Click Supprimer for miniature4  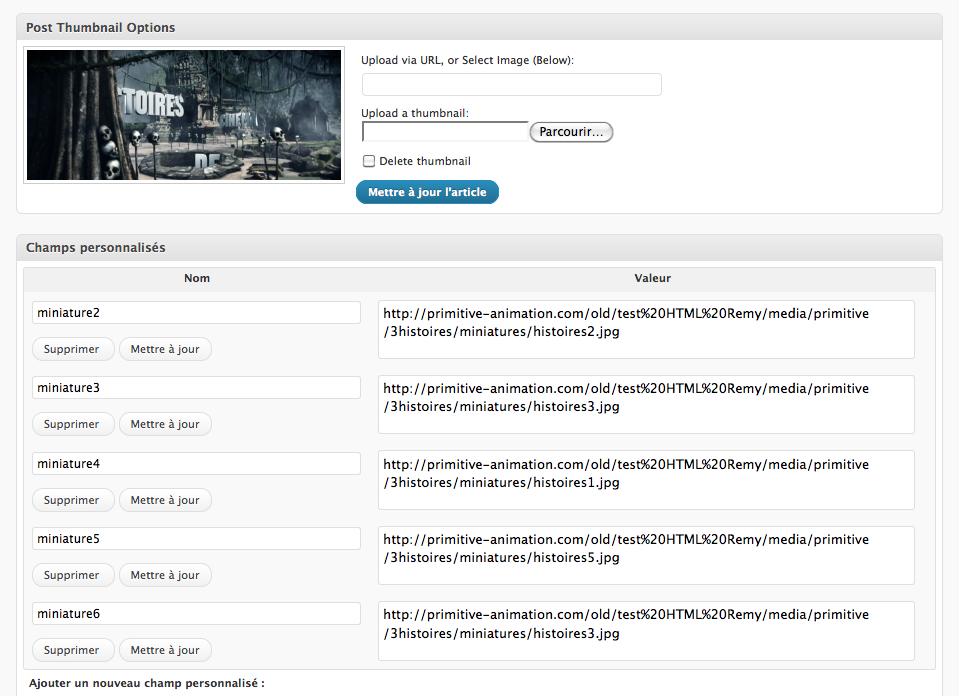coord(73,500)
